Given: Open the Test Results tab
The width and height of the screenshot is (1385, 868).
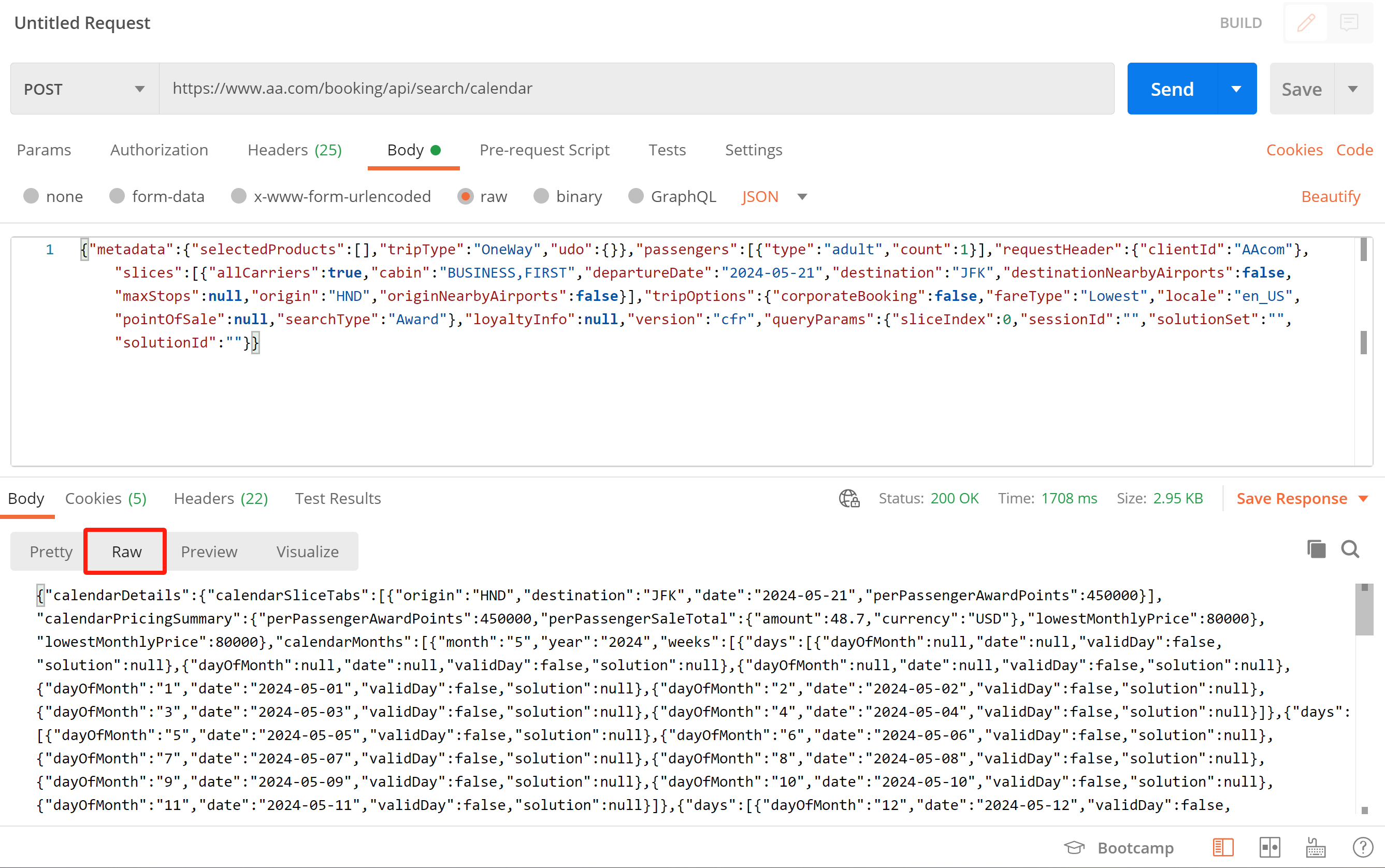Looking at the screenshot, I should coord(338,498).
